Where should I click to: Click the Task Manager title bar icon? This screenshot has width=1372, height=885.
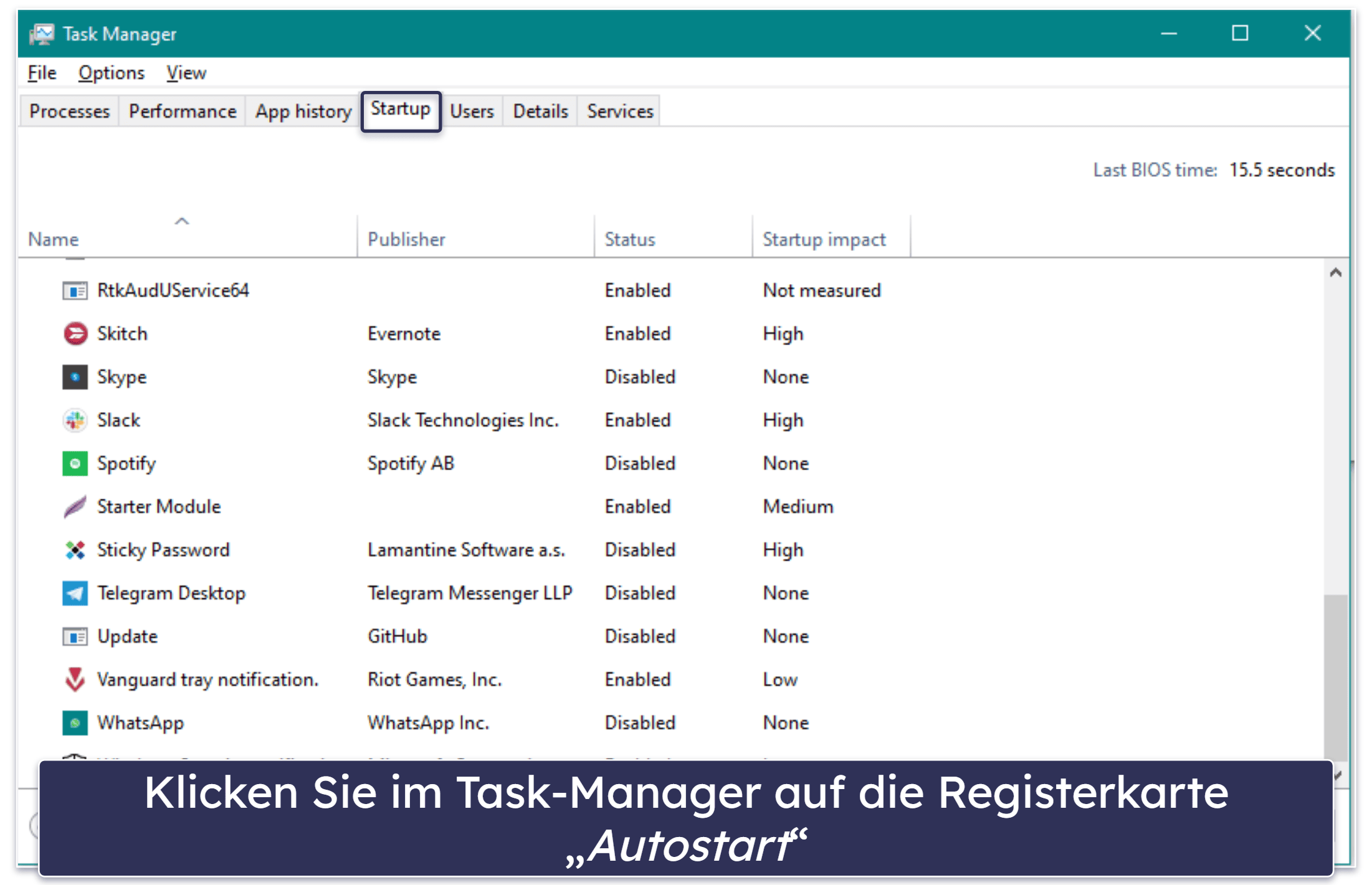[x=42, y=34]
